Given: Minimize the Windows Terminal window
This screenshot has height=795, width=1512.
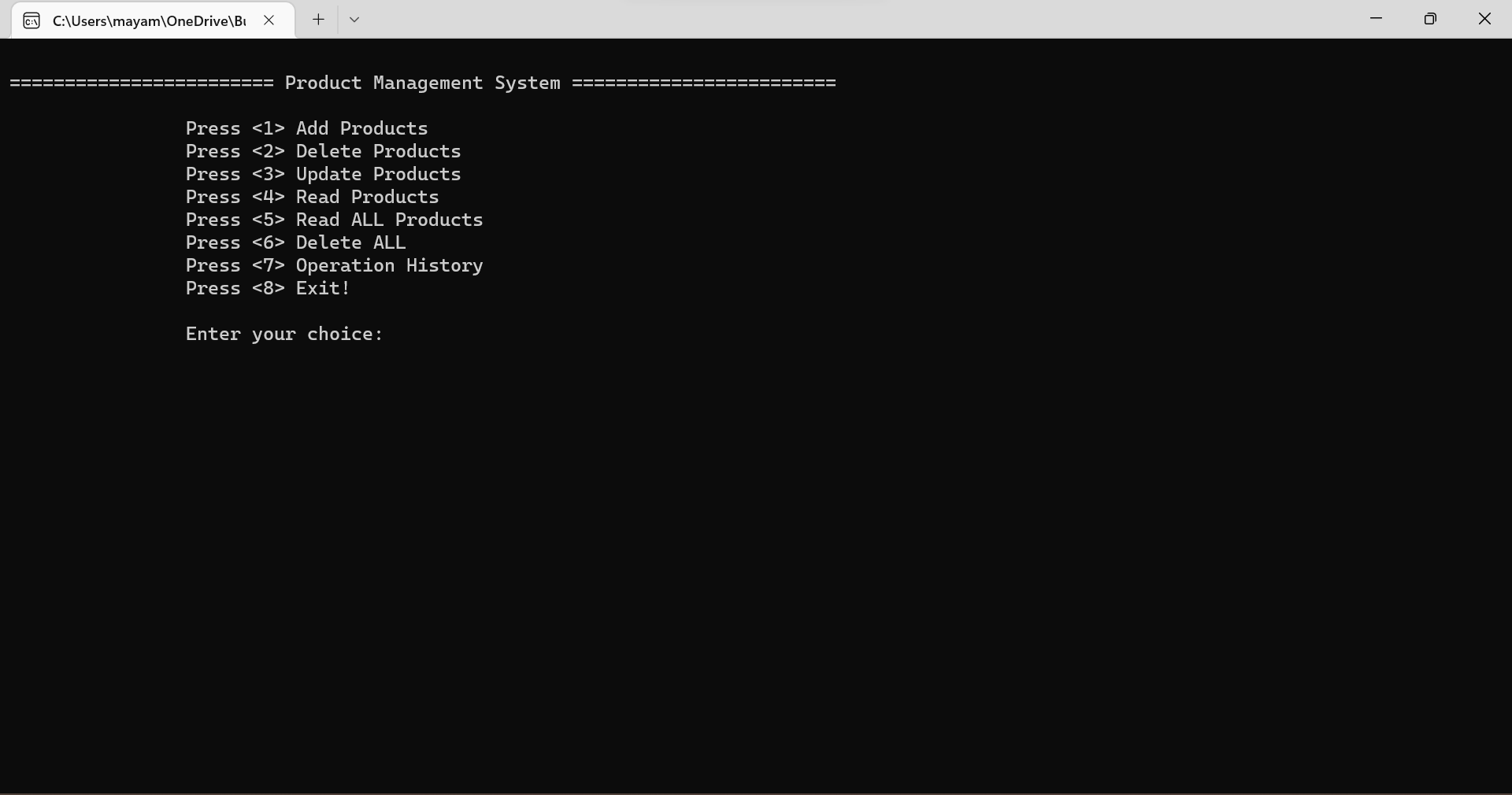Looking at the screenshot, I should pyautogui.click(x=1377, y=18).
